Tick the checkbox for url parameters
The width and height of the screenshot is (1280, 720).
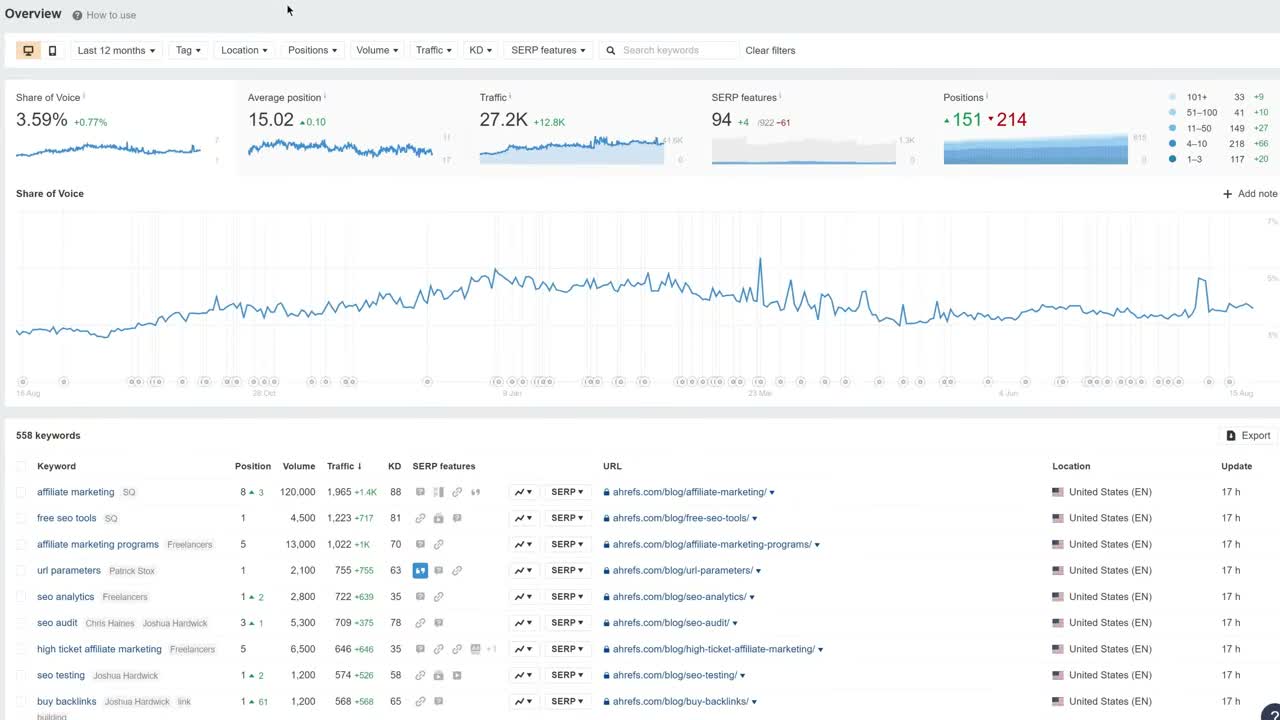pyautogui.click(x=21, y=570)
